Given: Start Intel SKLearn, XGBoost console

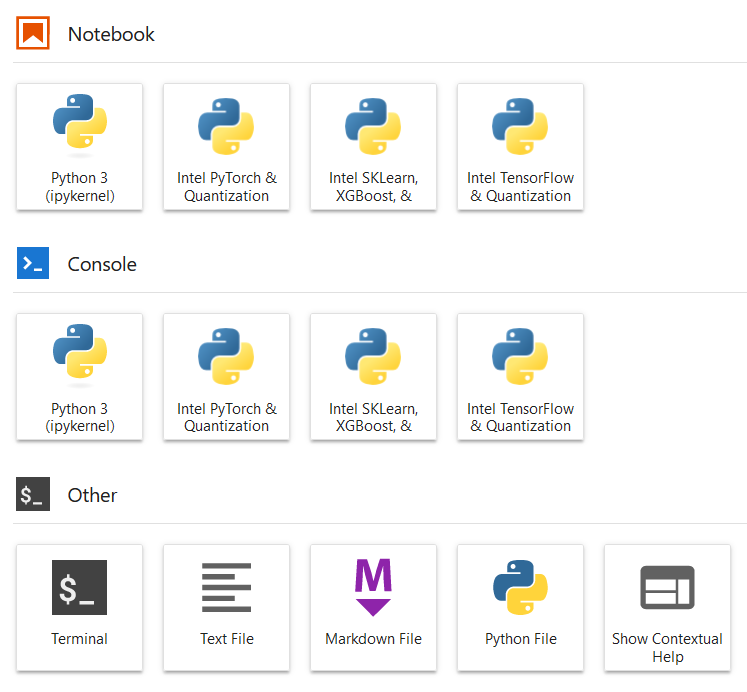Looking at the screenshot, I should pyautogui.click(x=373, y=377).
